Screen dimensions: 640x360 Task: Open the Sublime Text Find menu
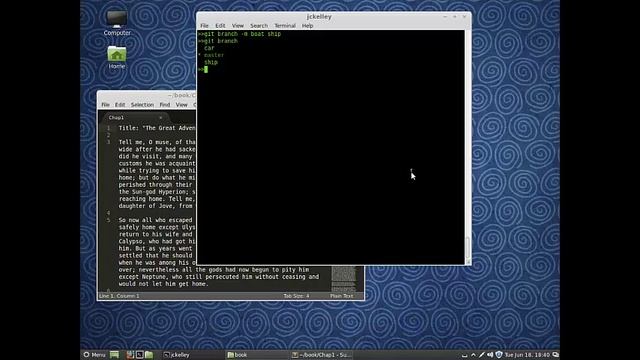coord(164,104)
